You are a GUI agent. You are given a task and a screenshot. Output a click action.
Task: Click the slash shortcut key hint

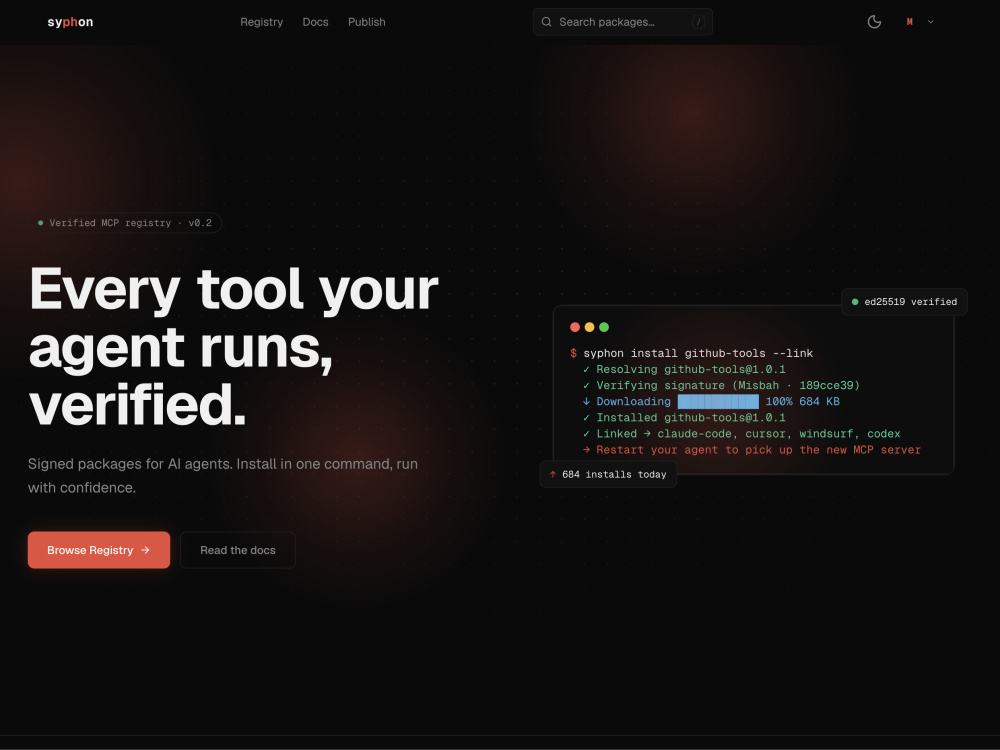coord(698,22)
